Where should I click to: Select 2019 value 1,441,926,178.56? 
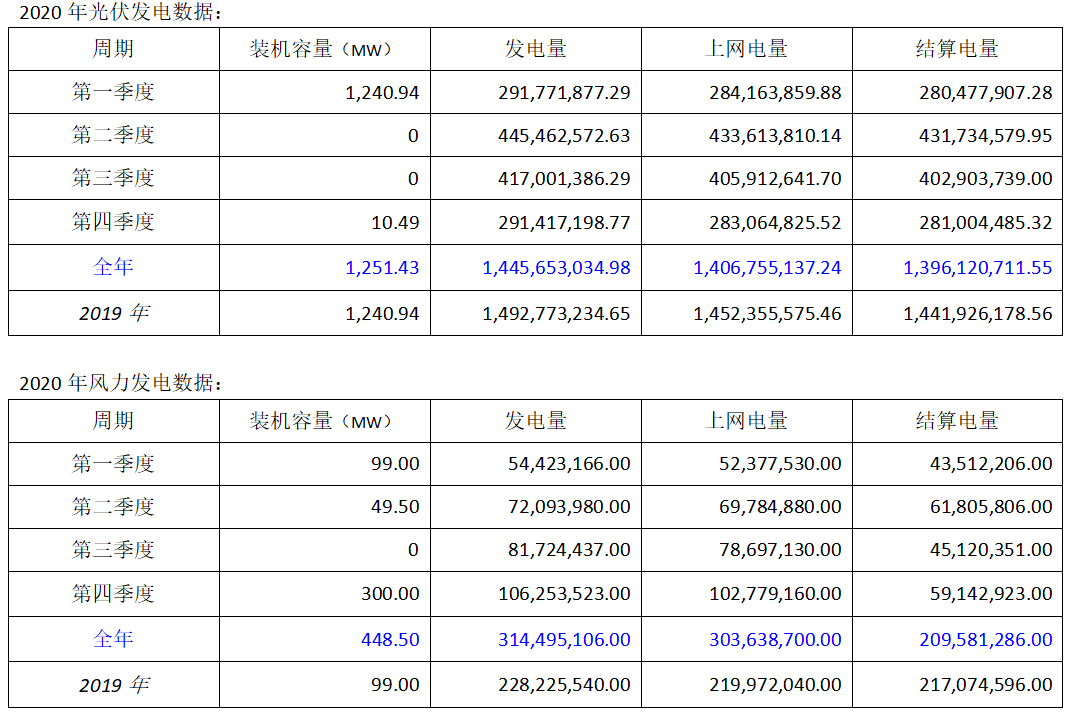978,313
